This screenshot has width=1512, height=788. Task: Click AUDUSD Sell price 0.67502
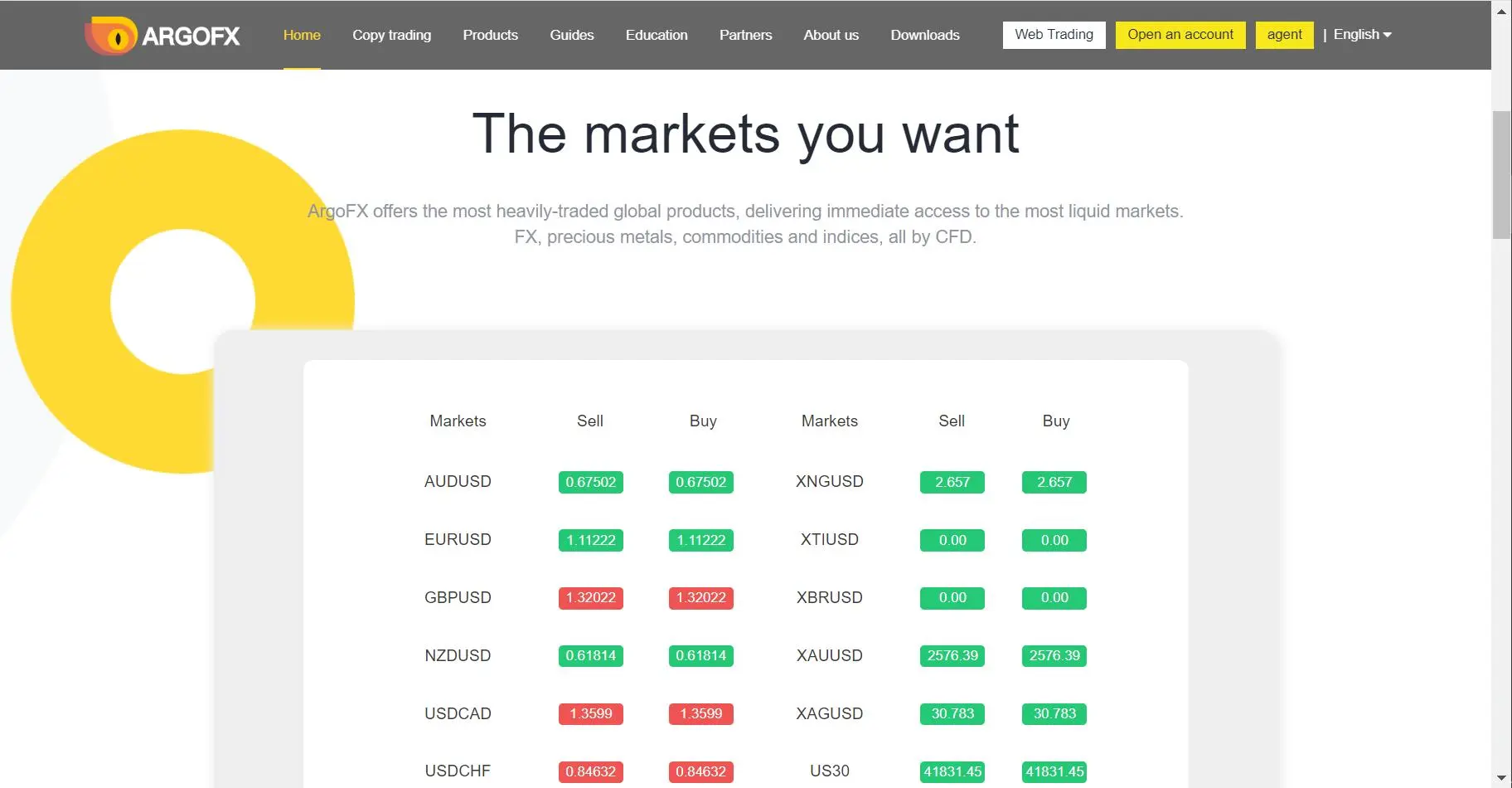tap(590, 482)
